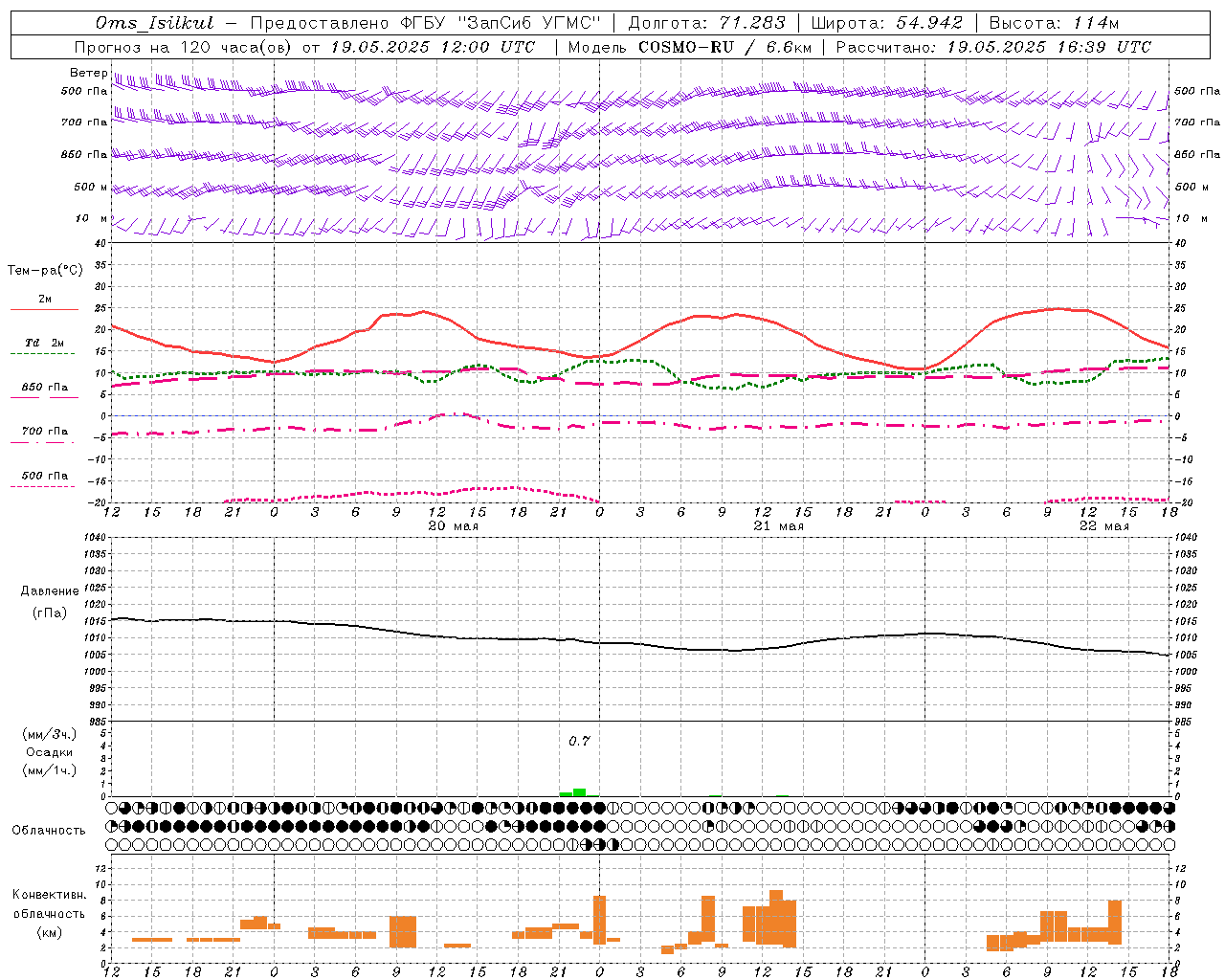
Task: Click the 20 мая date label
Action: (x=454, y=526)
